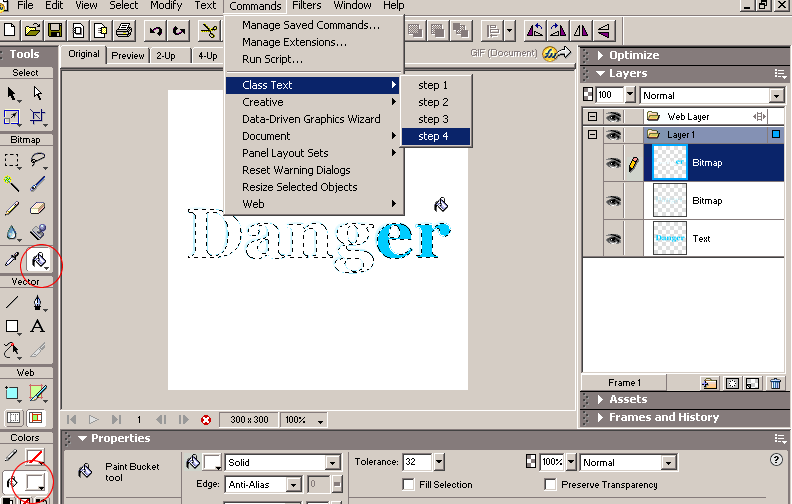
Task: Switch to the 2-Up tab
Action: (x=166, y=56)
